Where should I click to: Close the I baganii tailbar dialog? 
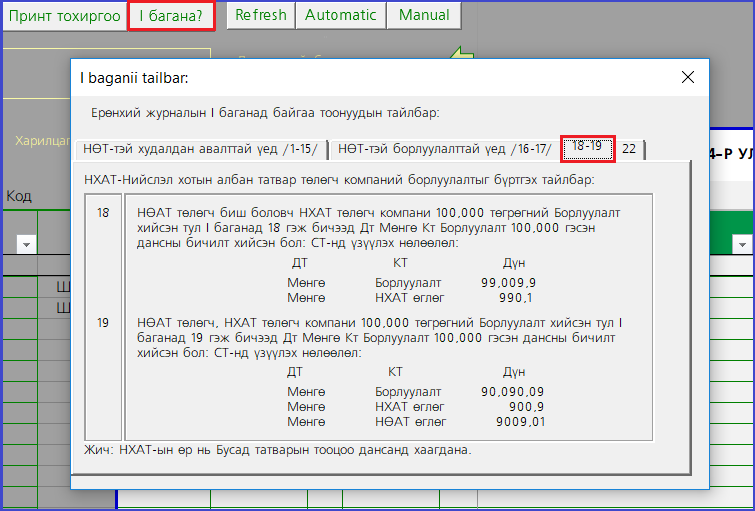pyautogui.click(x=687, y=78)
